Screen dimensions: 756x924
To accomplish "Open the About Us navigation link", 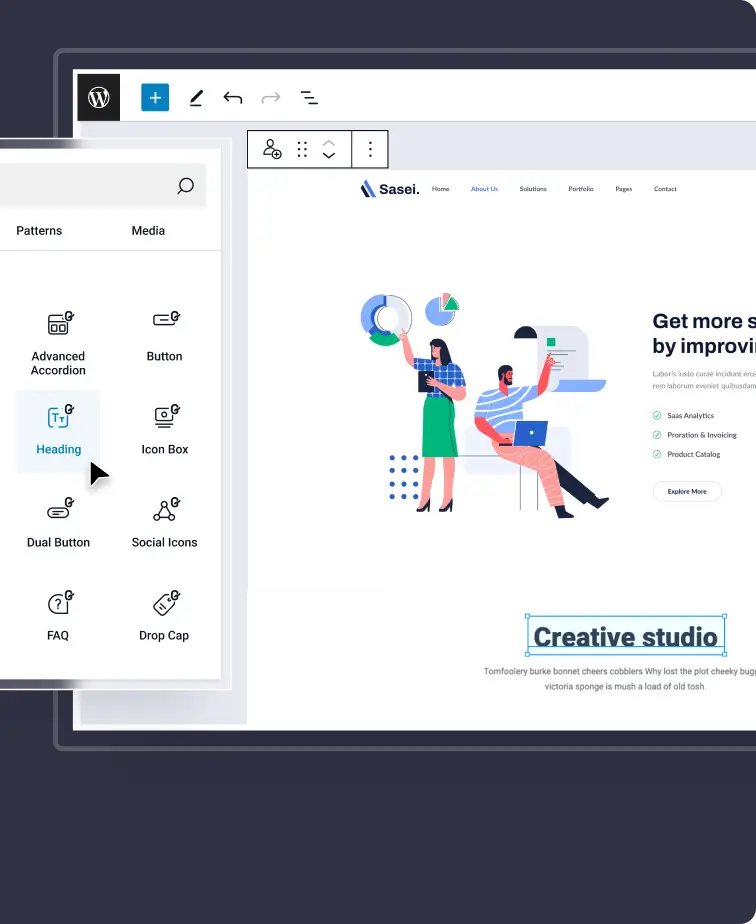I will pyautogui.click(x=484, y=189).
